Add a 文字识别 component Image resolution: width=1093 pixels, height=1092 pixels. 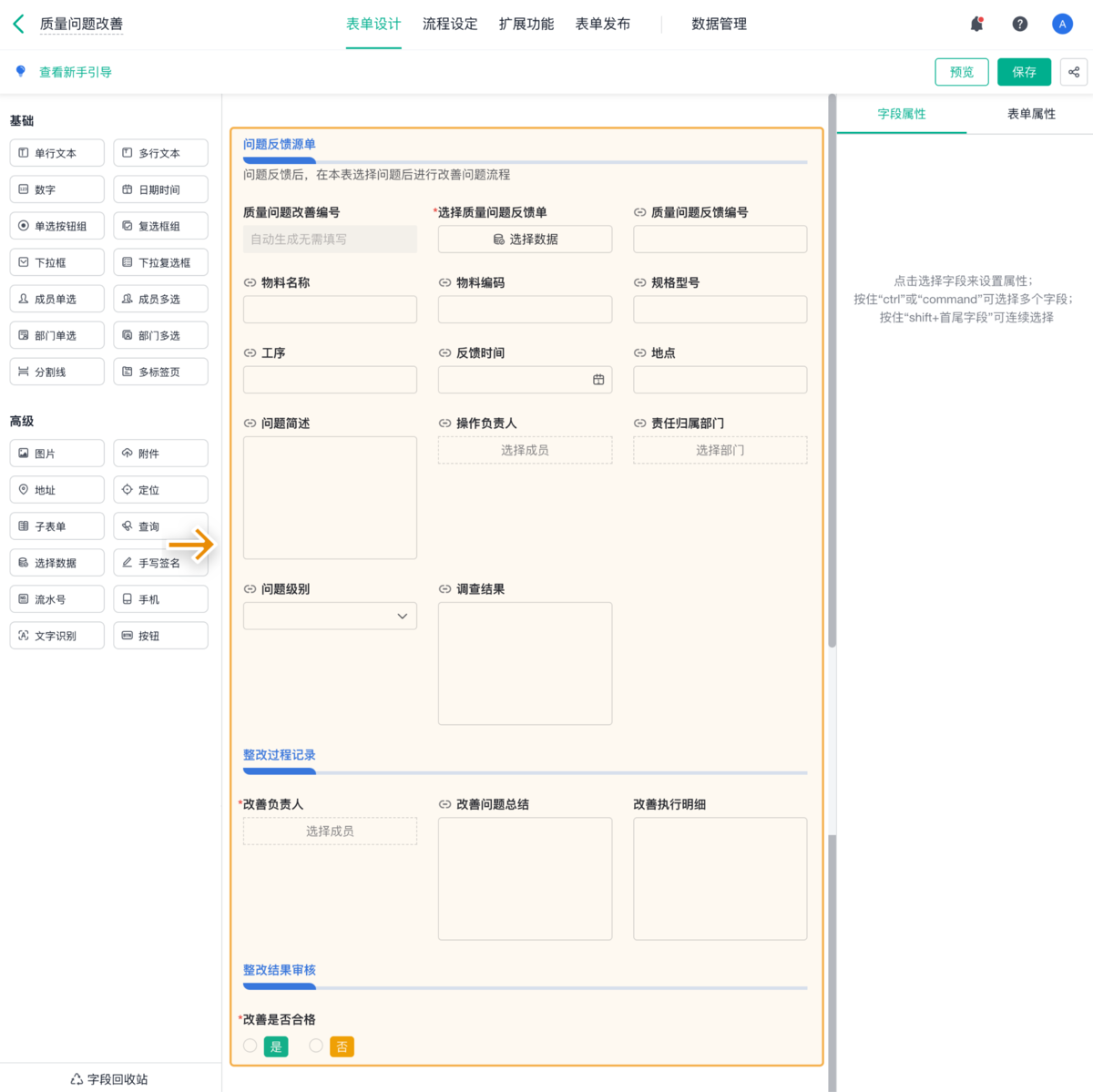tap(57, 636)
